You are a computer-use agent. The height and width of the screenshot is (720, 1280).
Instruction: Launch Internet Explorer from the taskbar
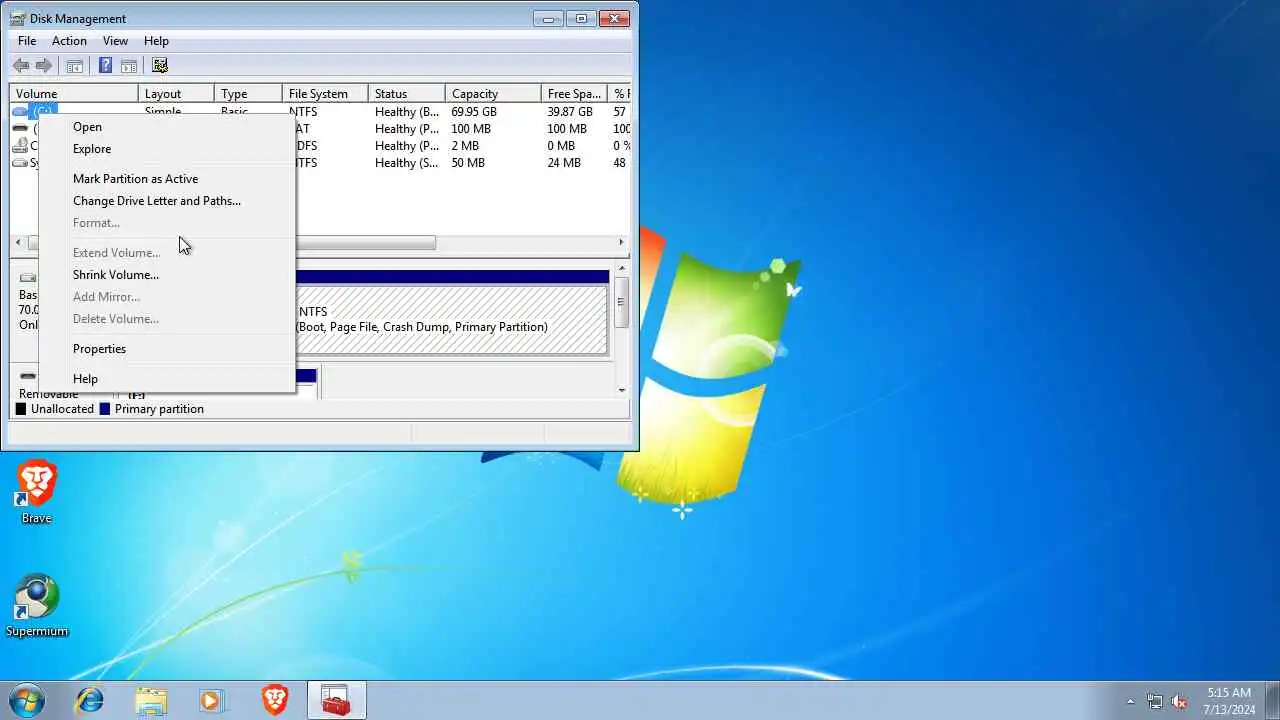[x=90, y=700]
